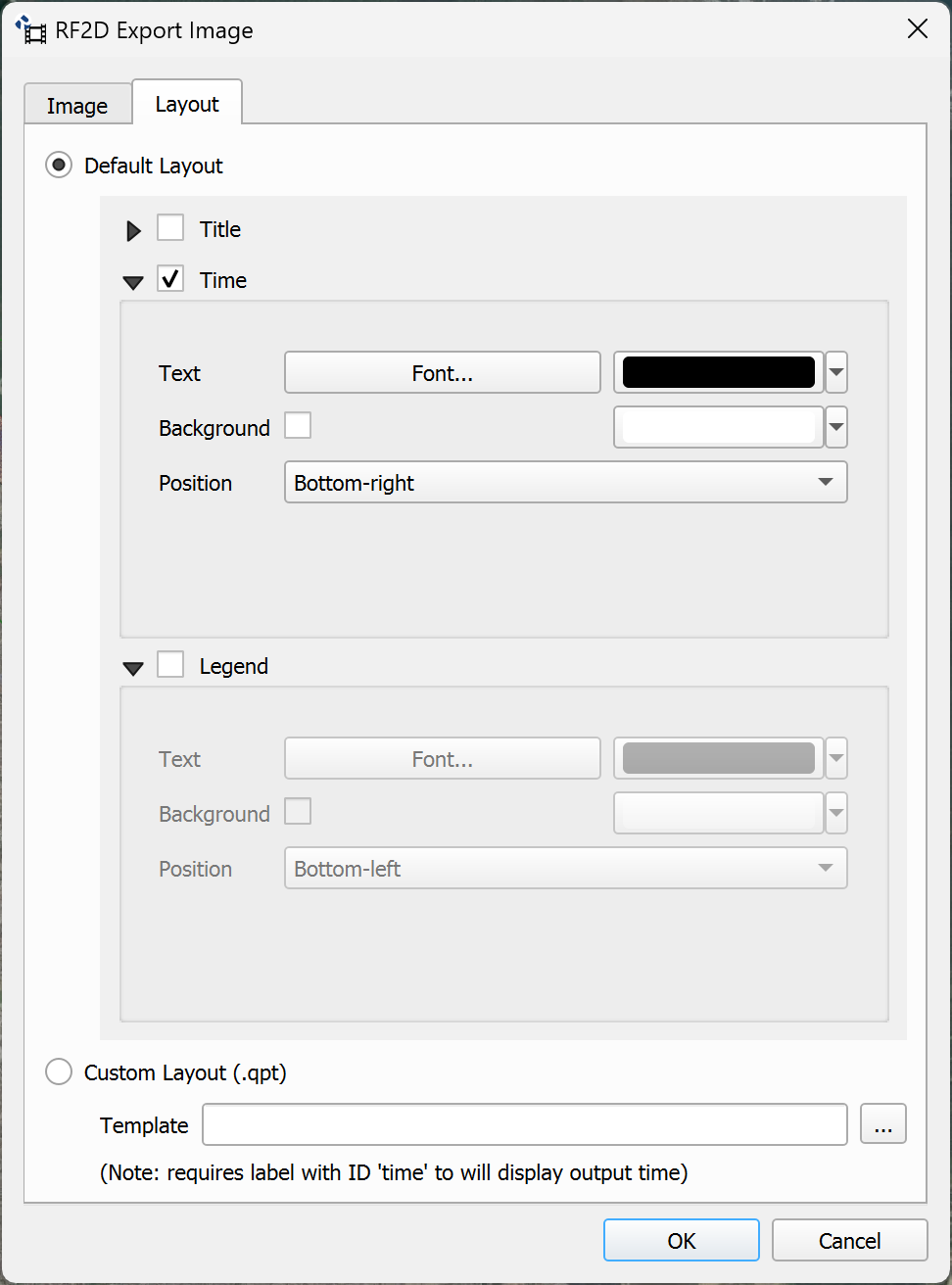Click the RF2D Export Image window icon

[x=31, y=30]
